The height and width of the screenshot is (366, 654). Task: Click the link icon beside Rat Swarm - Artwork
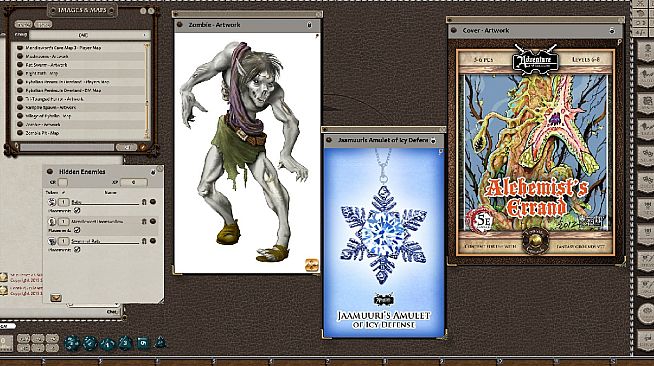point(20,65)
